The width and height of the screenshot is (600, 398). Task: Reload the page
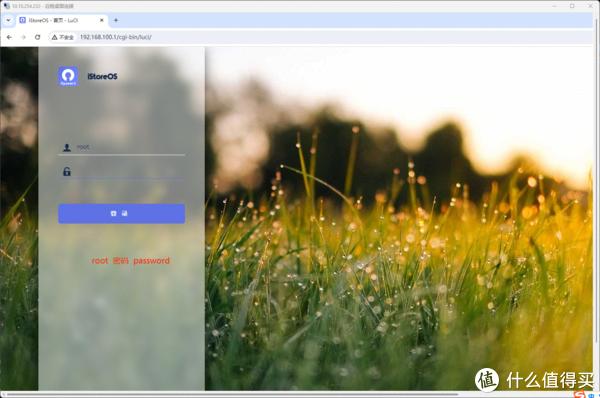coord(37,37)
